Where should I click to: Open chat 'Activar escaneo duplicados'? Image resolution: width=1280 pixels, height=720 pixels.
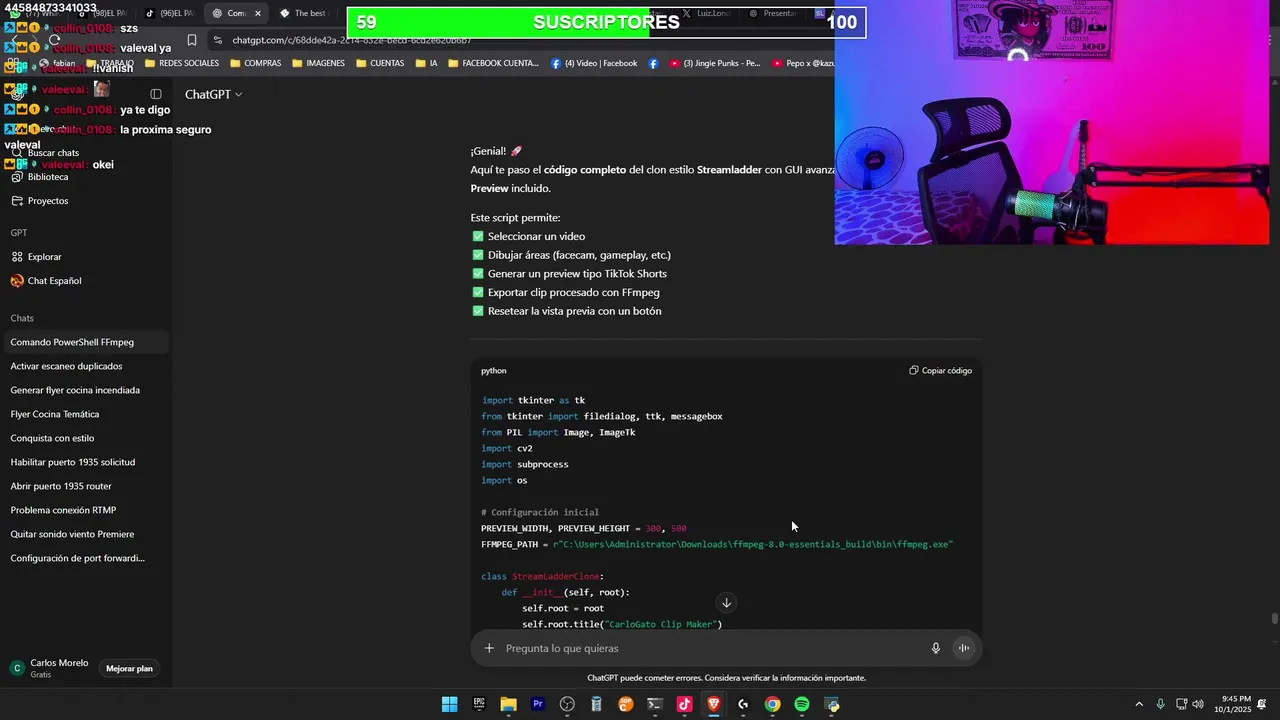point(86,366)
